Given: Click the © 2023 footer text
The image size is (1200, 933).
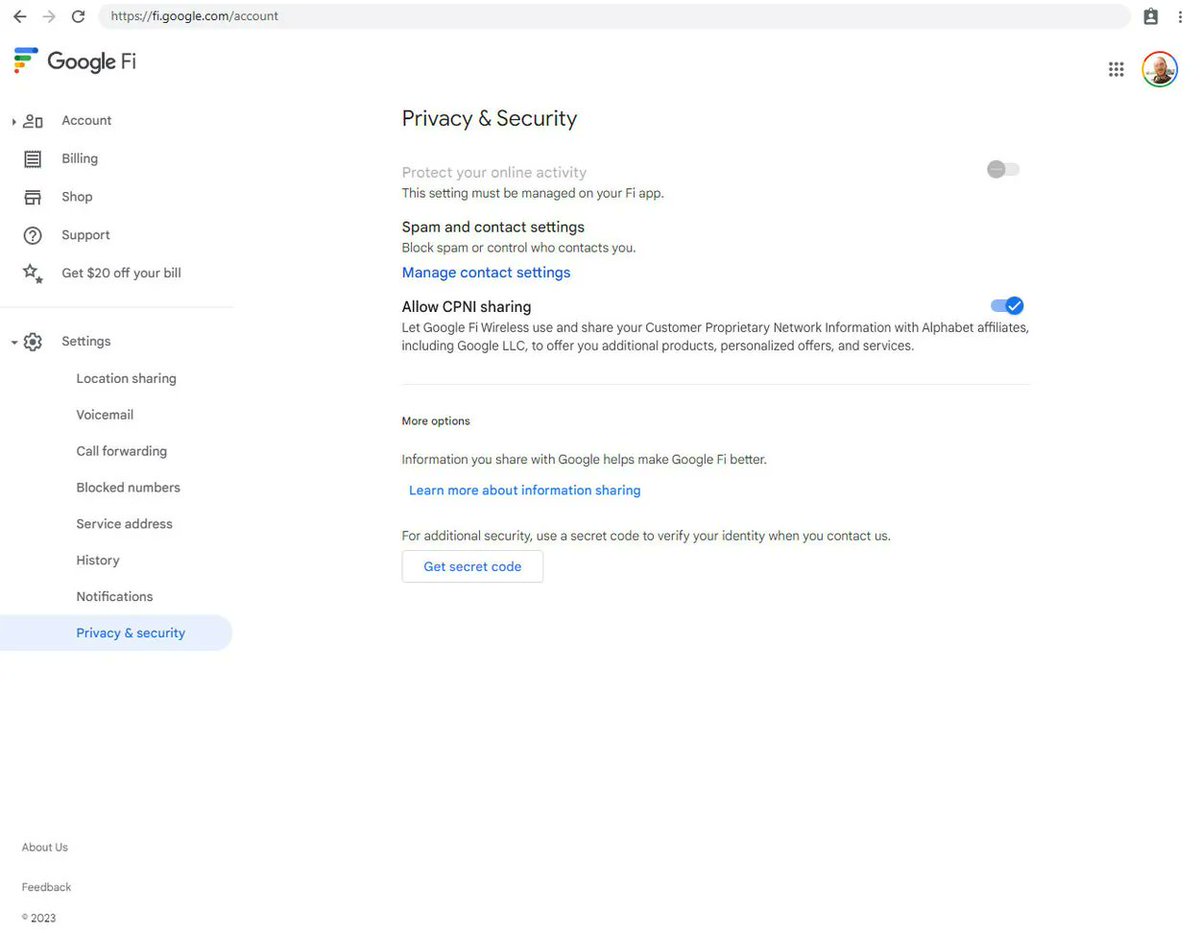Looking at the screenshot, I should click(39, 918).
